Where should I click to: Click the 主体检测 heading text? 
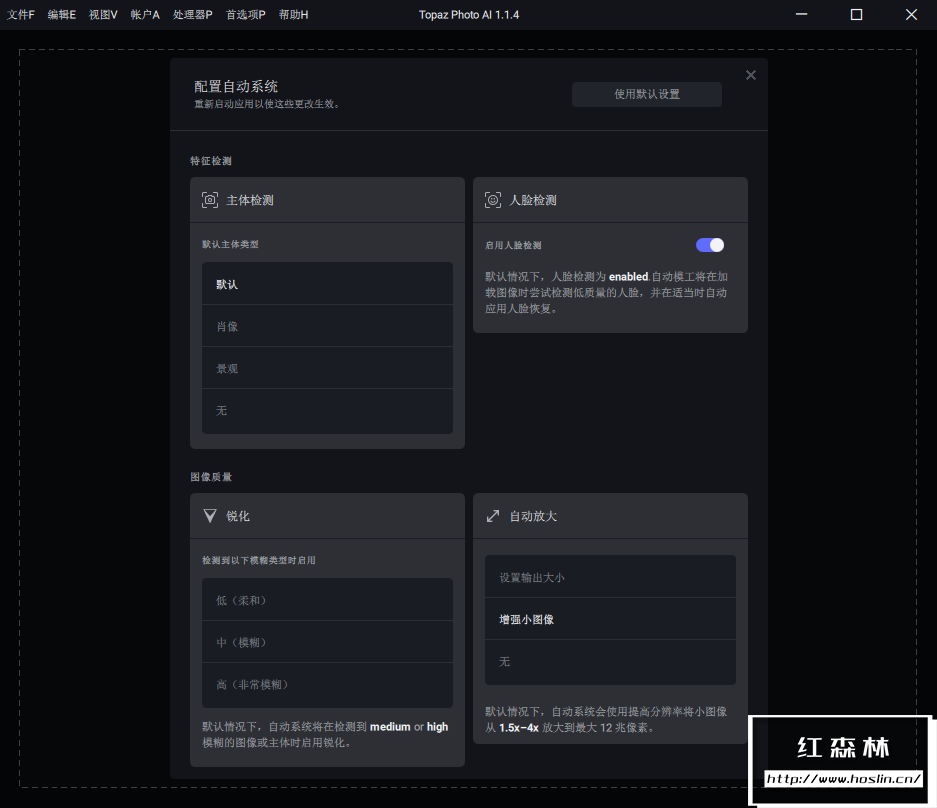(x=250, y=200)
